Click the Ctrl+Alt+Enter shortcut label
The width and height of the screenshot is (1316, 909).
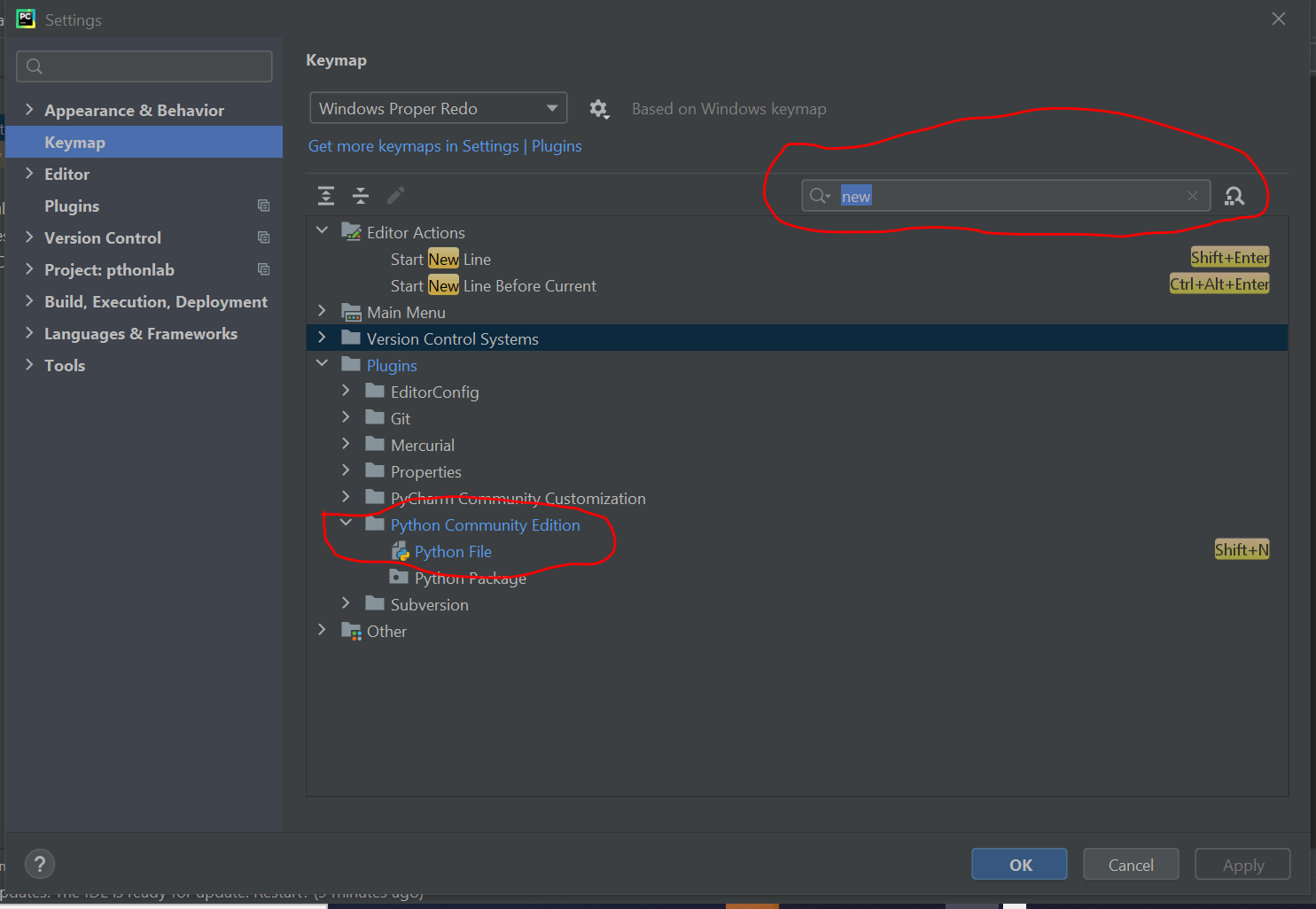click(1219, 284)
